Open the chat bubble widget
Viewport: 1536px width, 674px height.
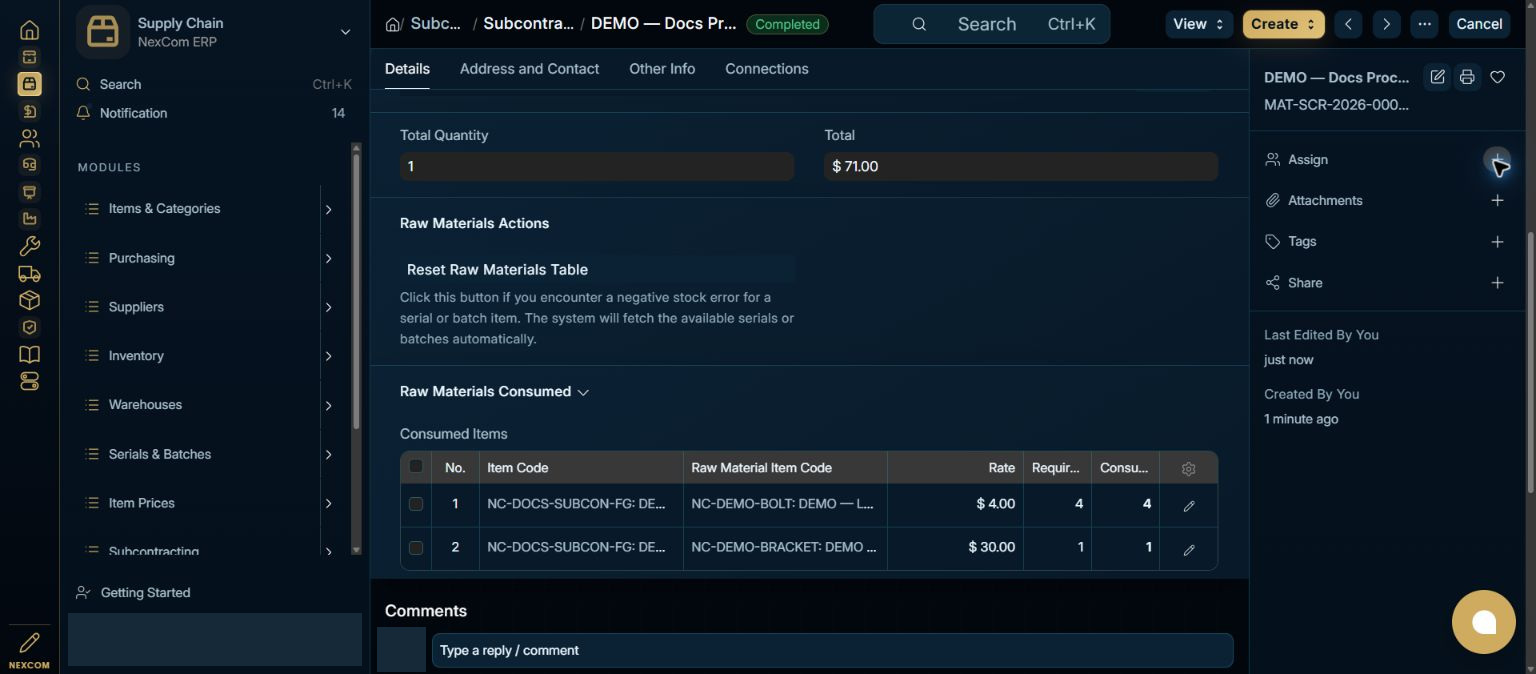1484,622
